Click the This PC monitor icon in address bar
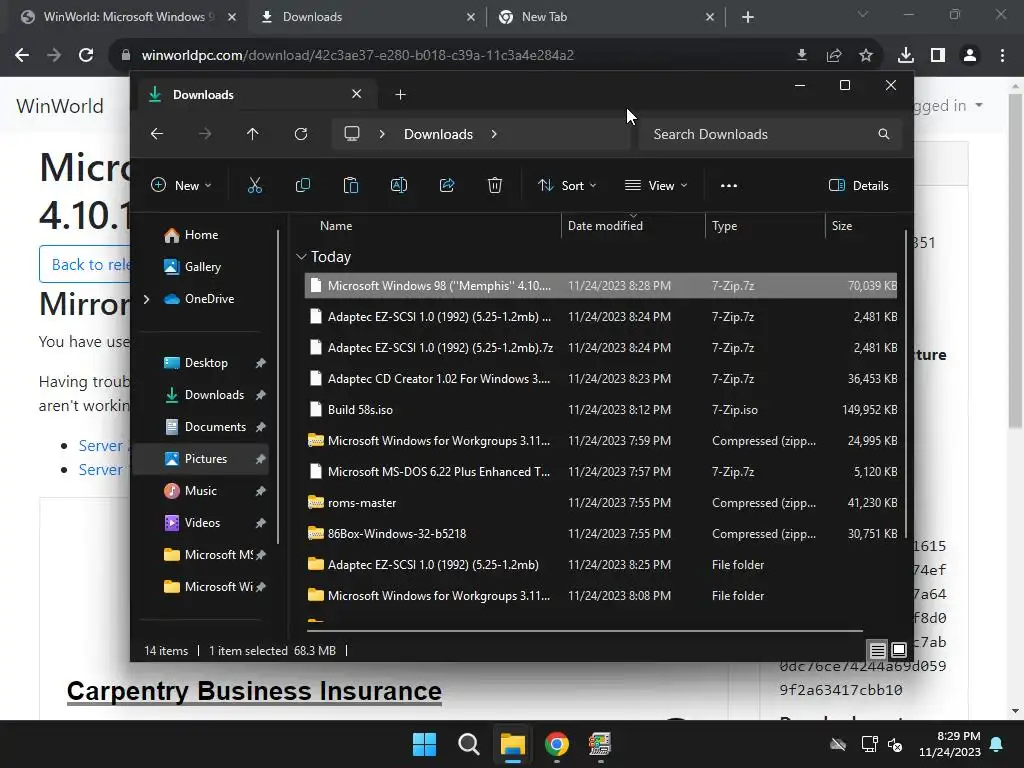Screen dimensions: 1024x768 (352, 134)
